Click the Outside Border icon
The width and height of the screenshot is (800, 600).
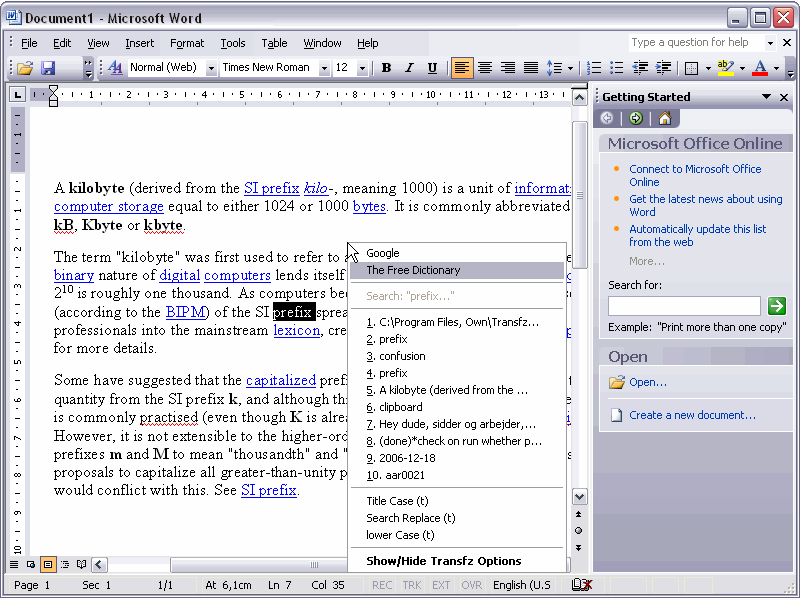point(691,68)
